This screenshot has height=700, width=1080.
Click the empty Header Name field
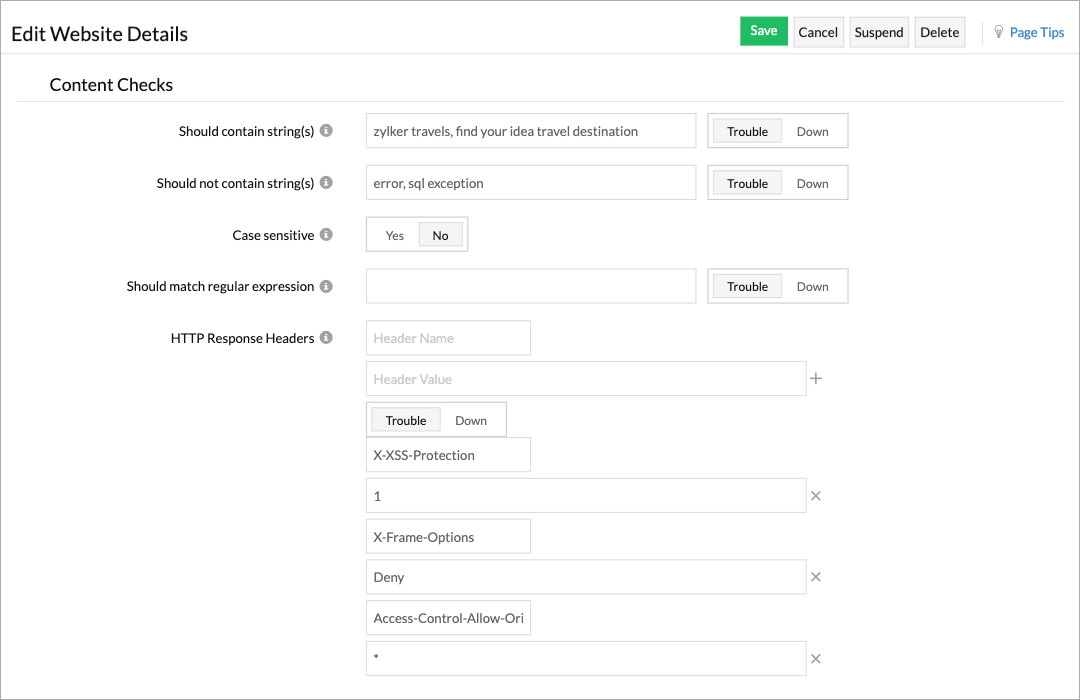448,337
